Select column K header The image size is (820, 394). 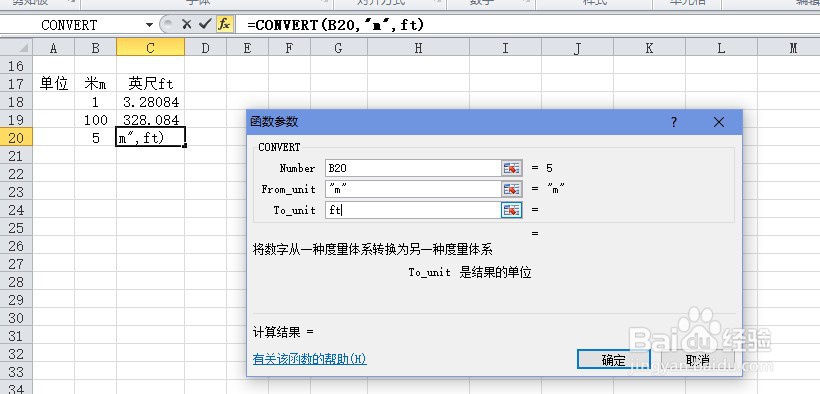[649, 48]
